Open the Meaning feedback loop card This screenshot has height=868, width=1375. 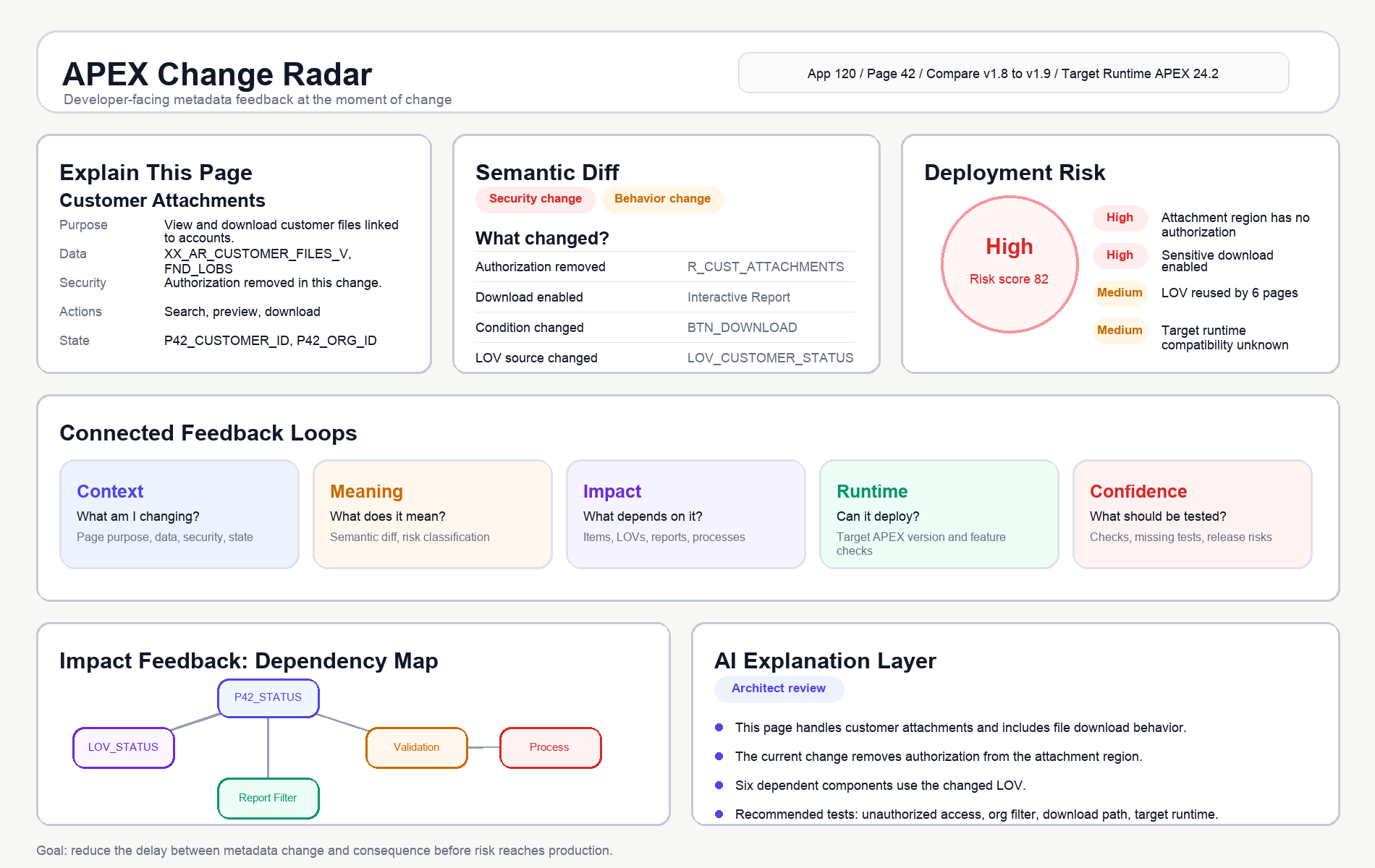433,514
